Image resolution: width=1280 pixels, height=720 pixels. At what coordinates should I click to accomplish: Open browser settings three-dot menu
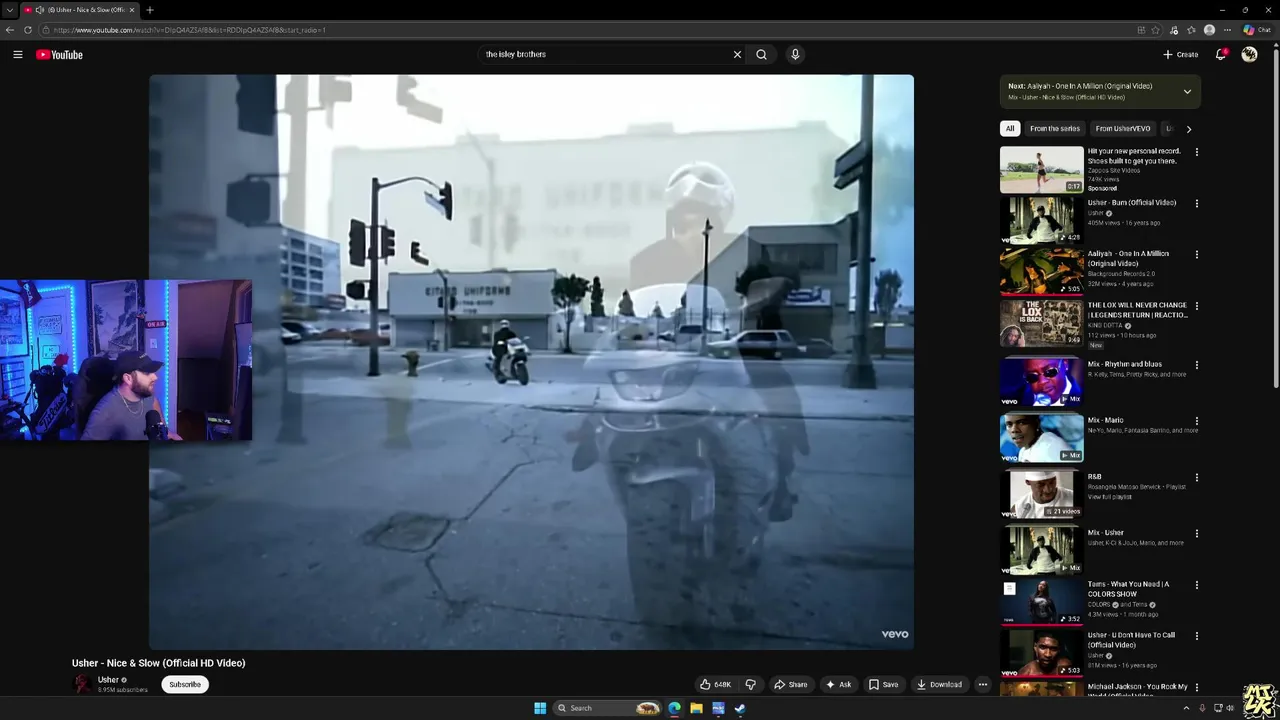pyautogui.click(x=1227, y=30)
